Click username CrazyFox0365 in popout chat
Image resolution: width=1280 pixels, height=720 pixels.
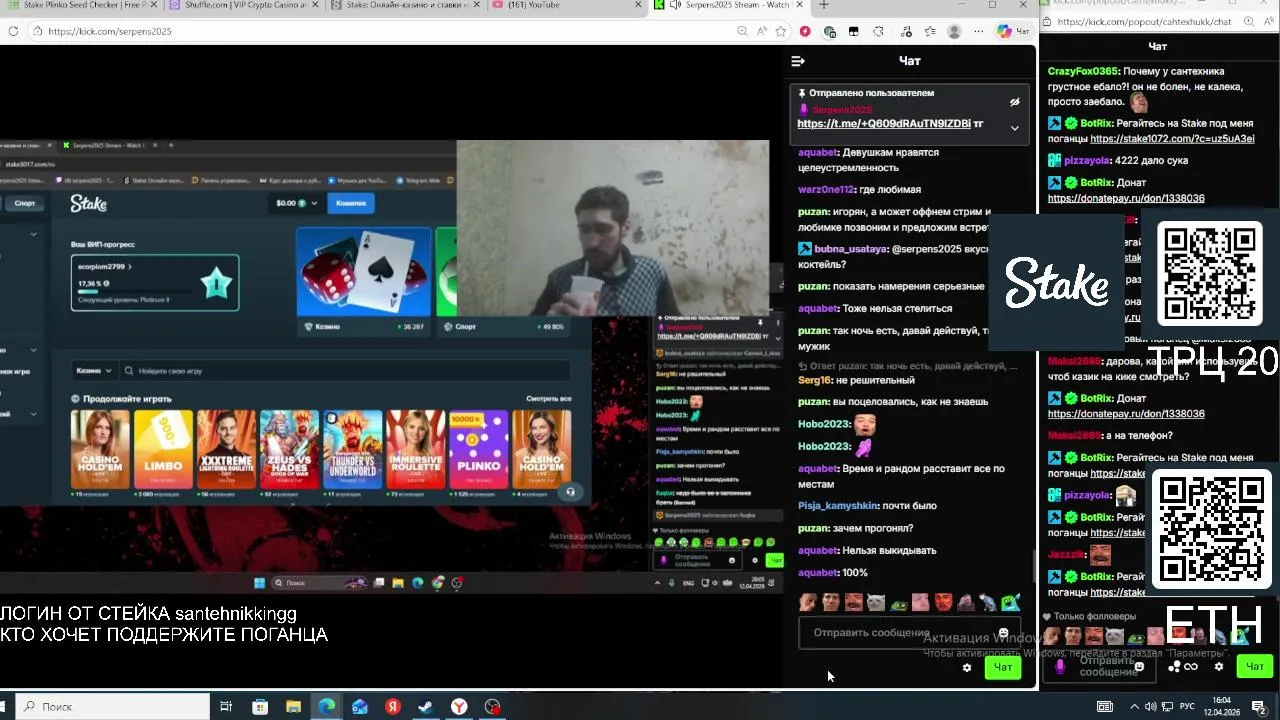click(x=1083, y=71)
